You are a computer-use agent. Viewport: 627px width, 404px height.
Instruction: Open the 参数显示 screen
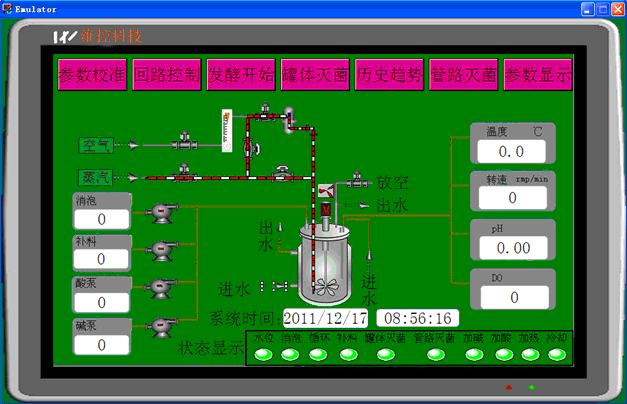click(538, 75)
